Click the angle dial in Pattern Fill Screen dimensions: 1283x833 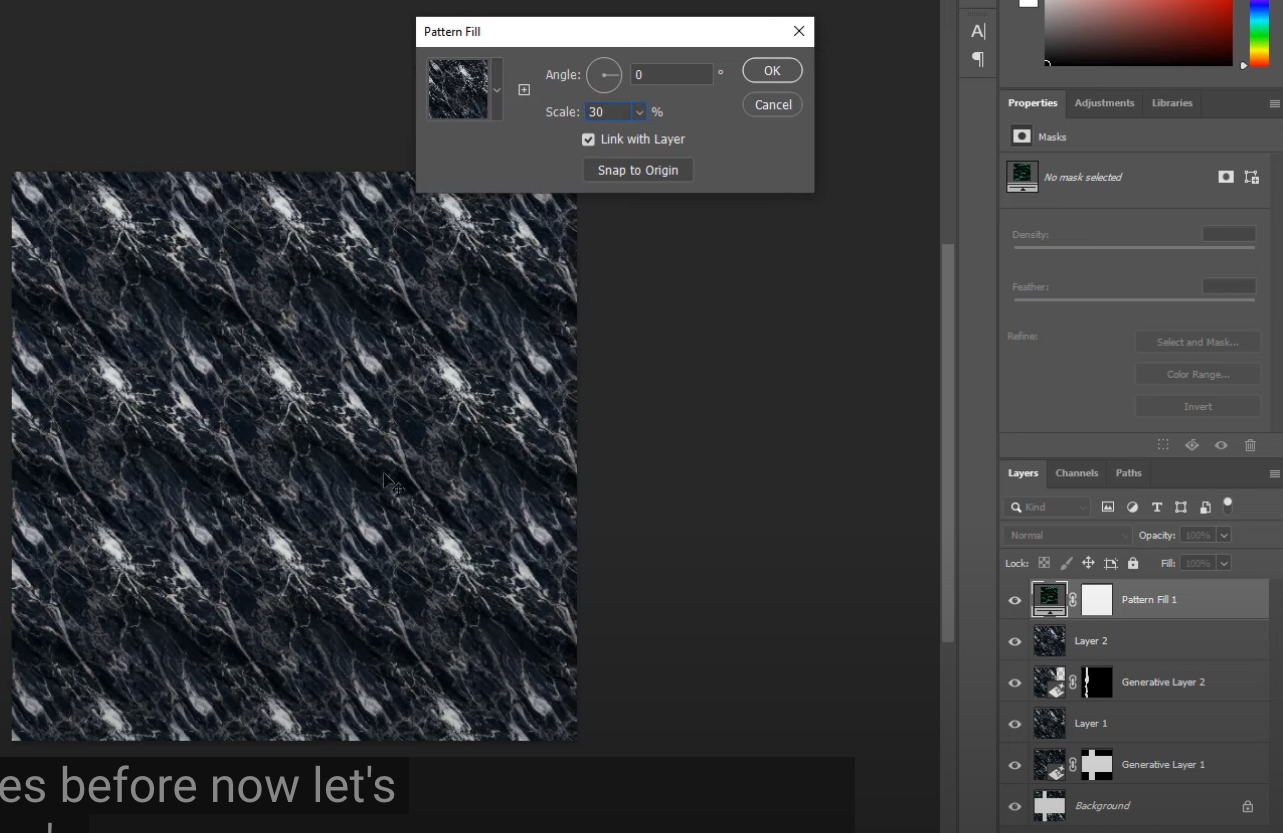[604, 75]
